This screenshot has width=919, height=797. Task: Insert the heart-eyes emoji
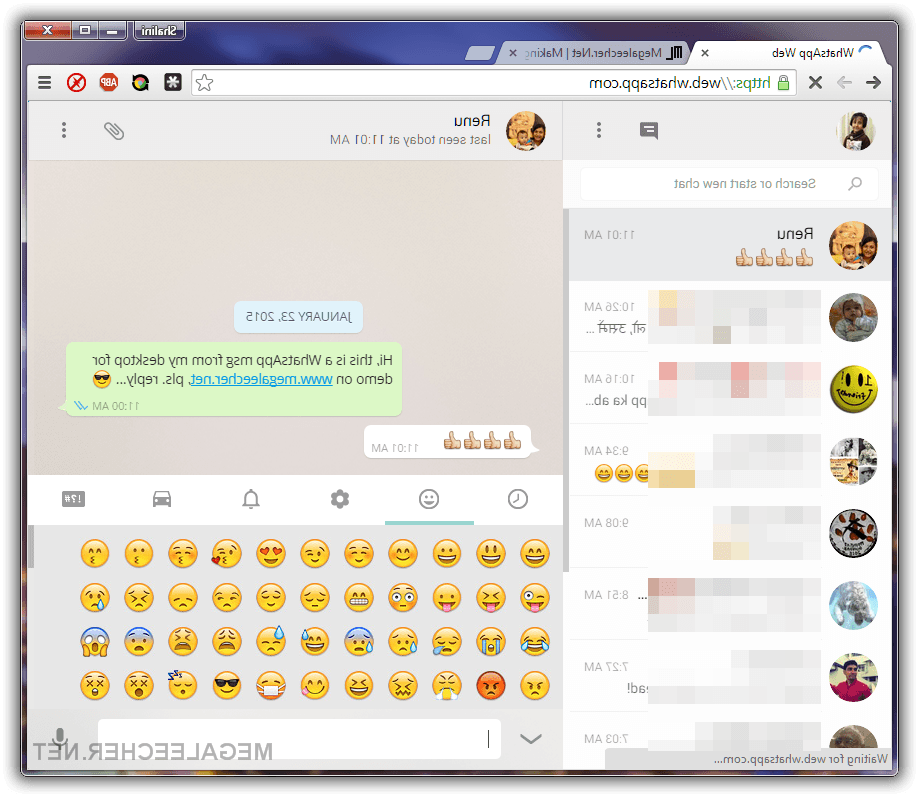pos(271,554)
